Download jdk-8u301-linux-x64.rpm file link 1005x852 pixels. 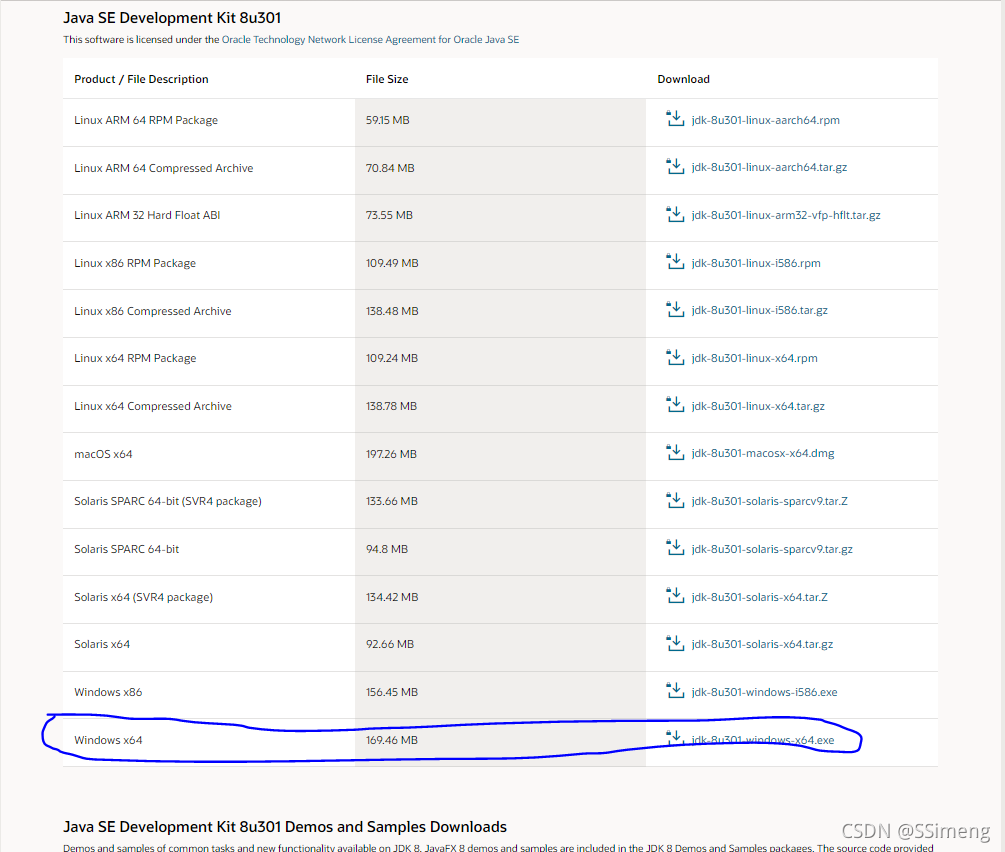coord(754,358)
